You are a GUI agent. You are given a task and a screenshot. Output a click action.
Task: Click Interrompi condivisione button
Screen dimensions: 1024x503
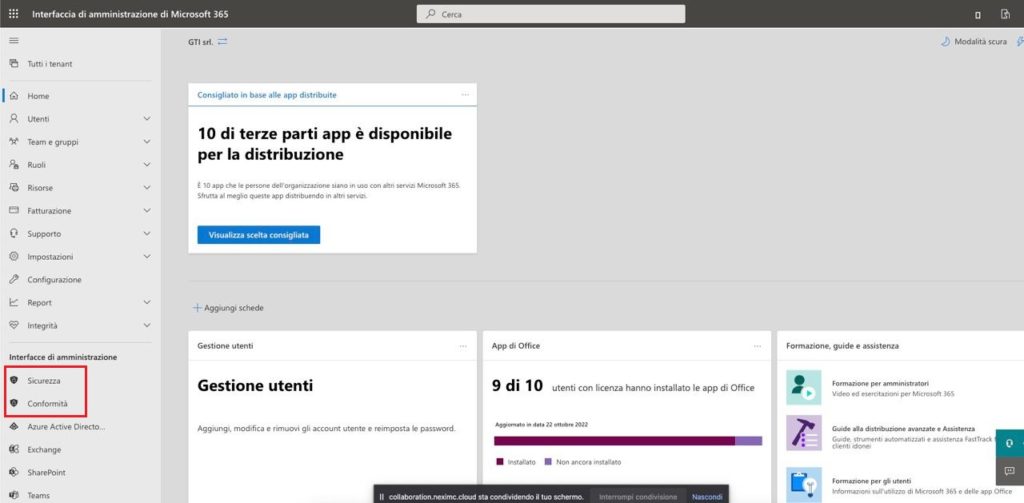click(638, 496)
